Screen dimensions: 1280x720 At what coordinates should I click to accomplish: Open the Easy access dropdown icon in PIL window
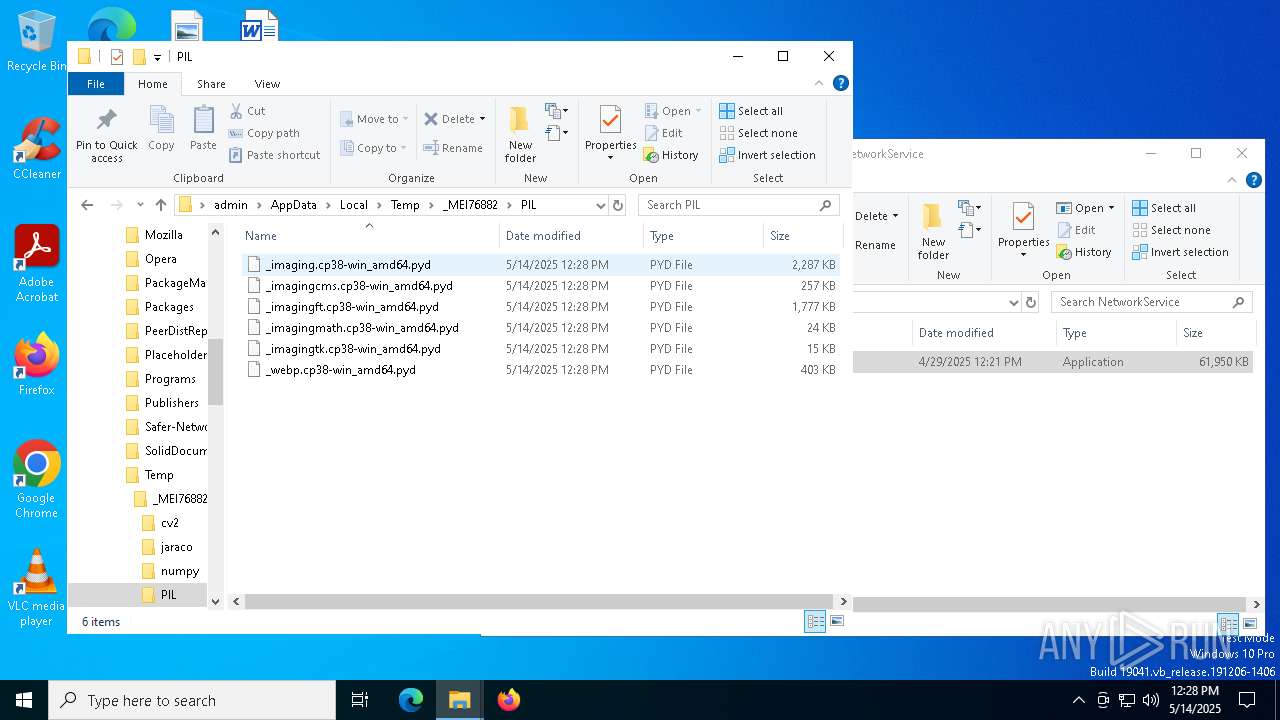click(x=557, y=132)
